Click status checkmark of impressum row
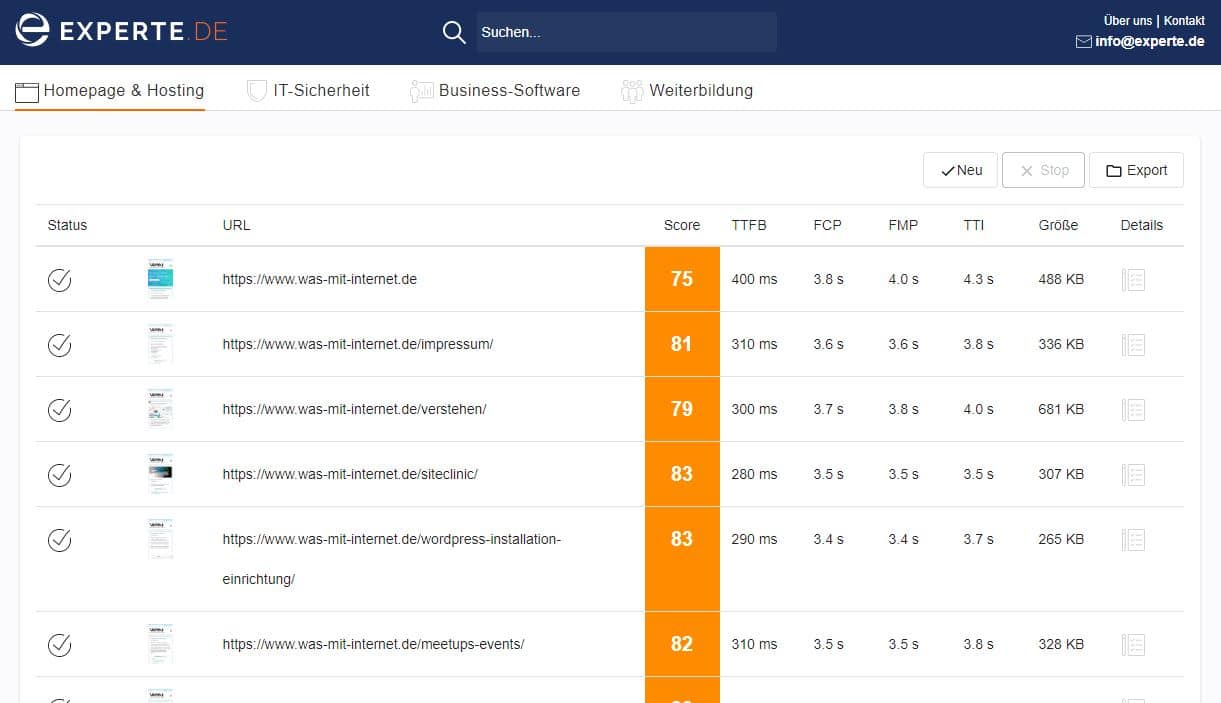 [60, 344]
